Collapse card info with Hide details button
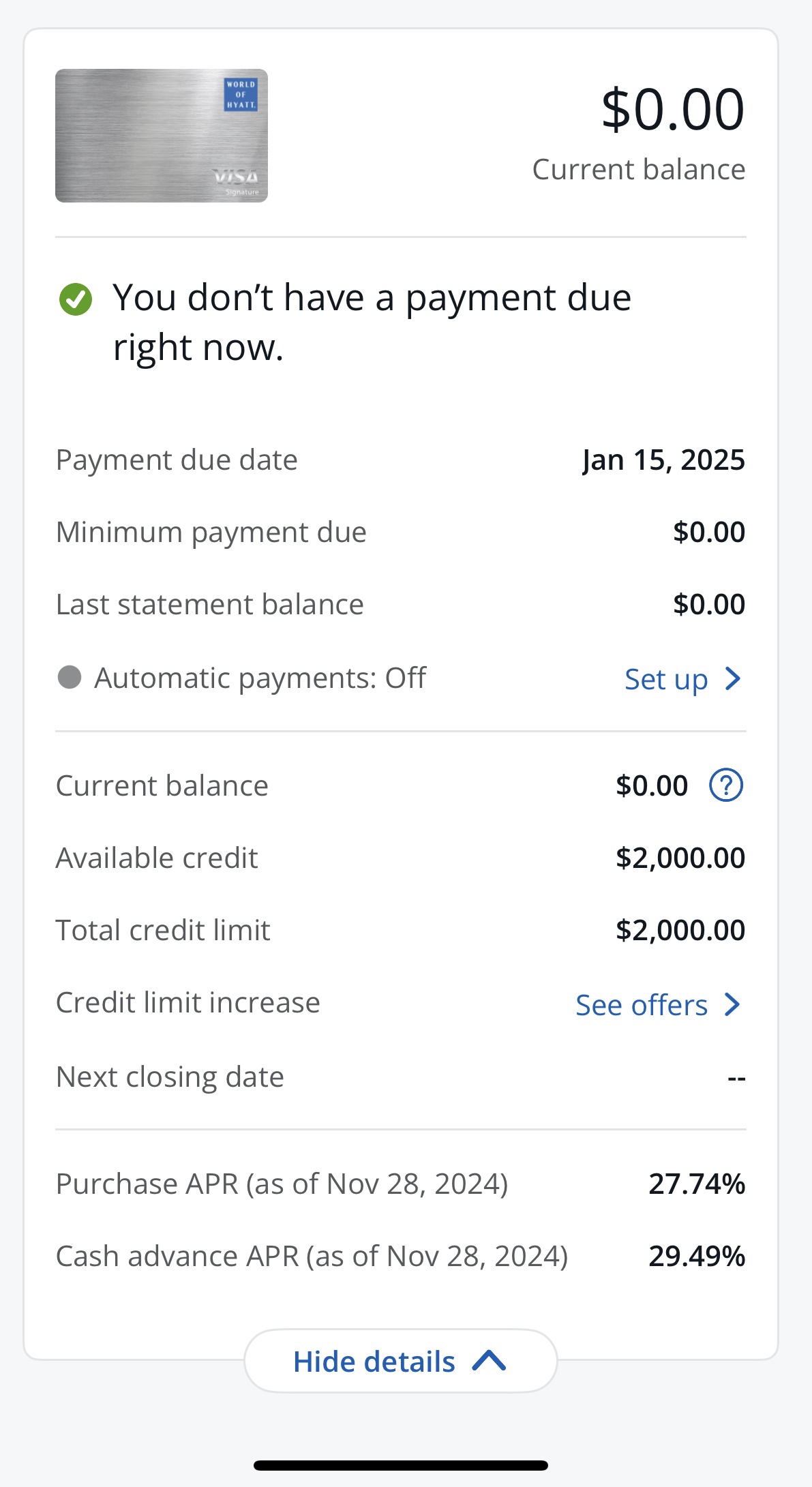The height and width of the screenshot is (1487, 812). click(x=401, y=1361)
